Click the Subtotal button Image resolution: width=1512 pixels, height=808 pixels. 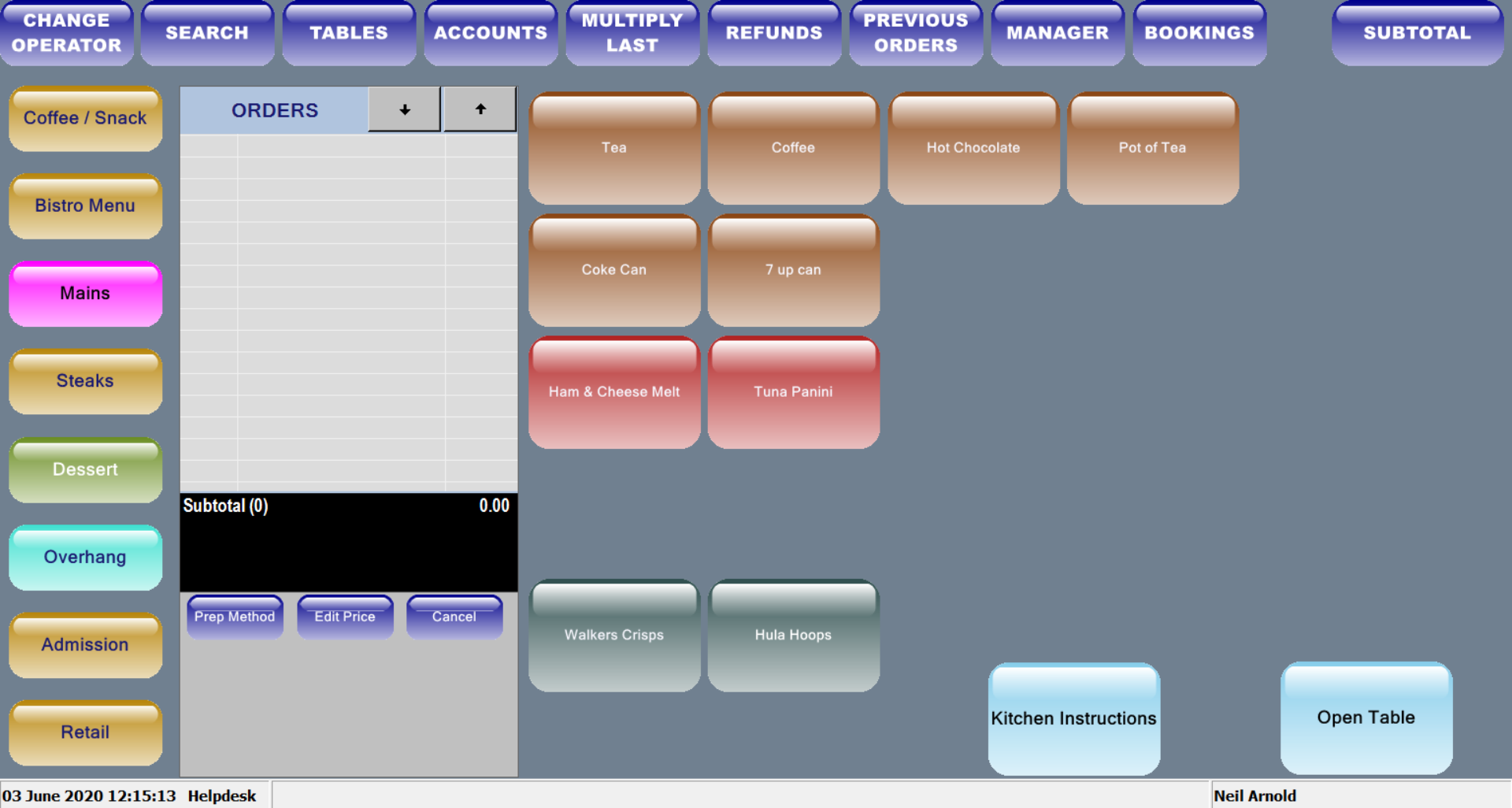point(1417,33)
